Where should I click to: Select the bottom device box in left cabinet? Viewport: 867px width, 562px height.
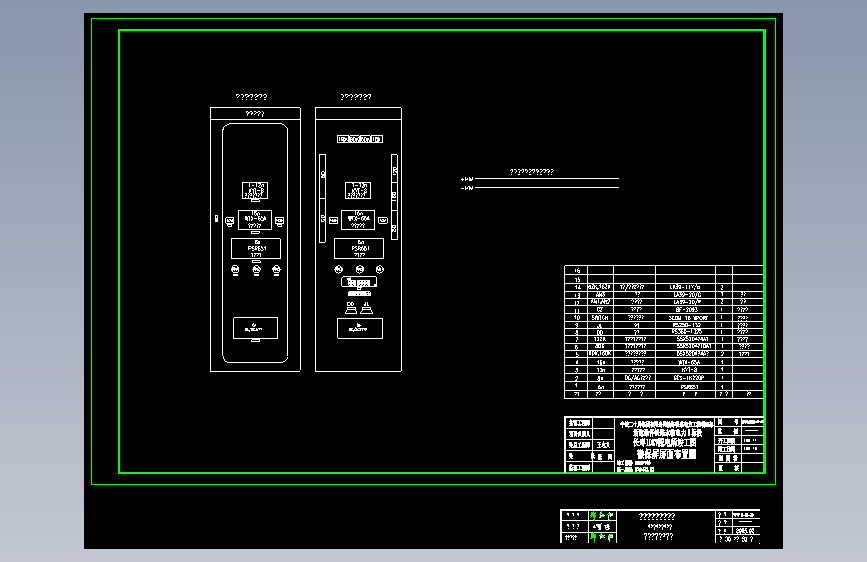[x=255, y=328]
